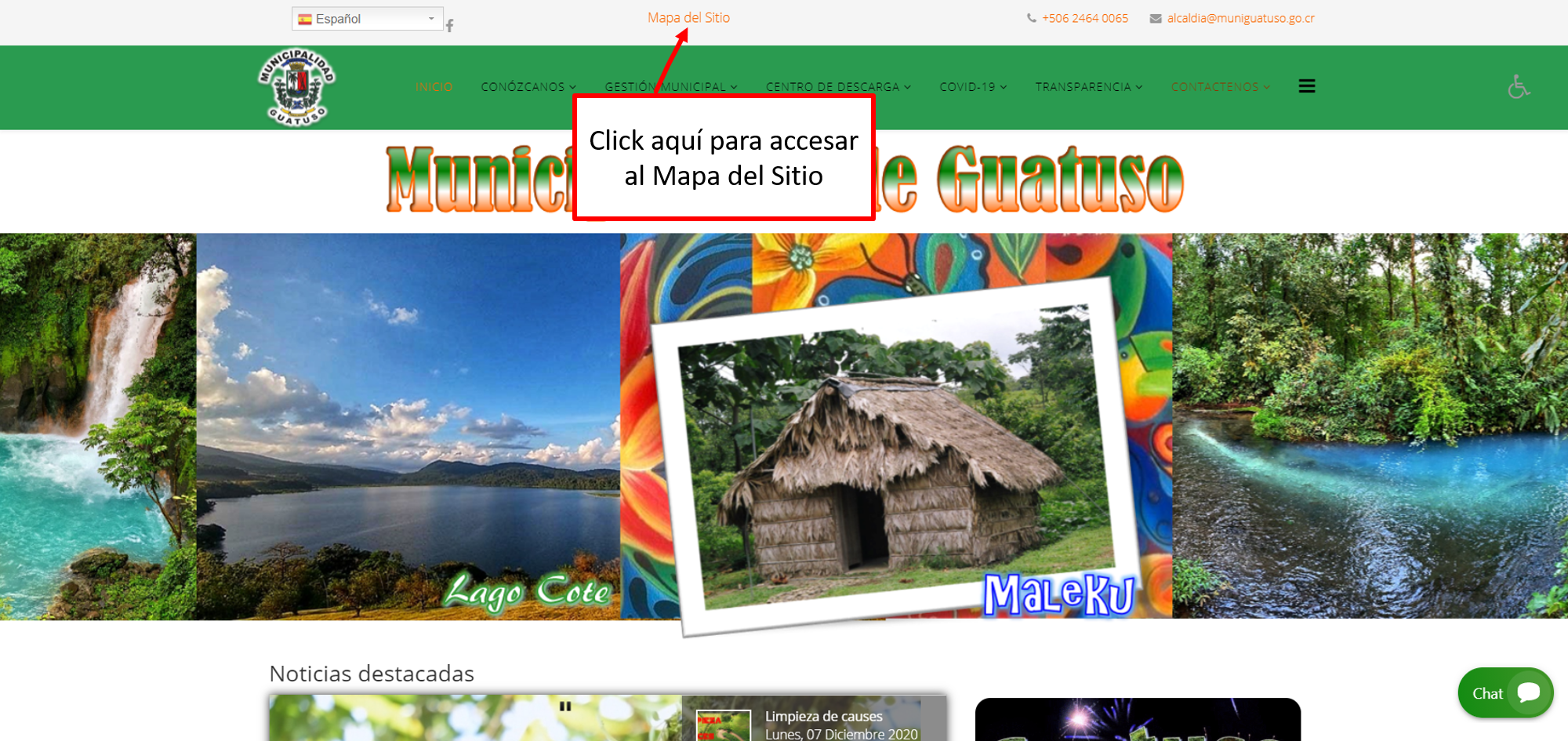Click the Noticias destacadas heading
The height and width of the screenshot is (741, 1568).
372,674
